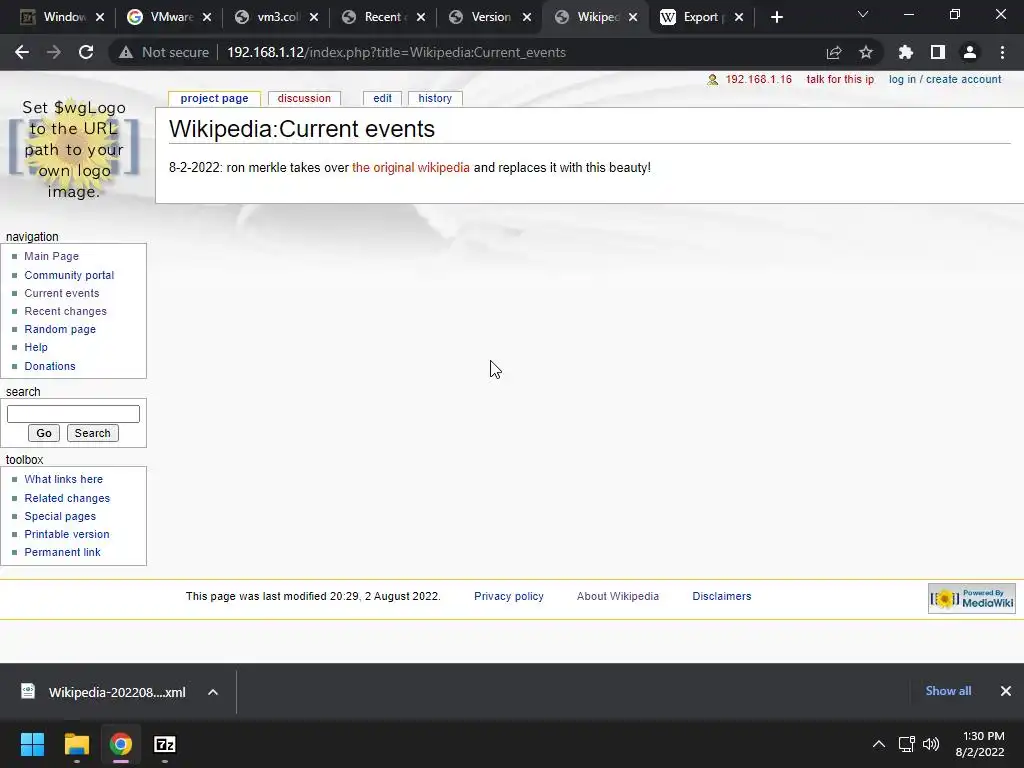Click the Go button
This screenshot has width=1024, height=768.
click(x=44, y=433)
